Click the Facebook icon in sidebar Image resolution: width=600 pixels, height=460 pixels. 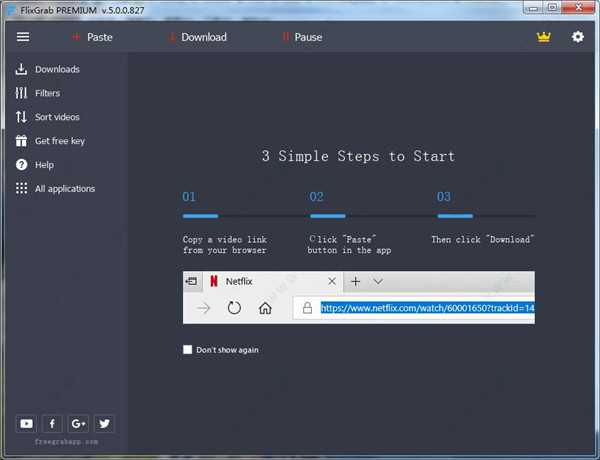52,423
